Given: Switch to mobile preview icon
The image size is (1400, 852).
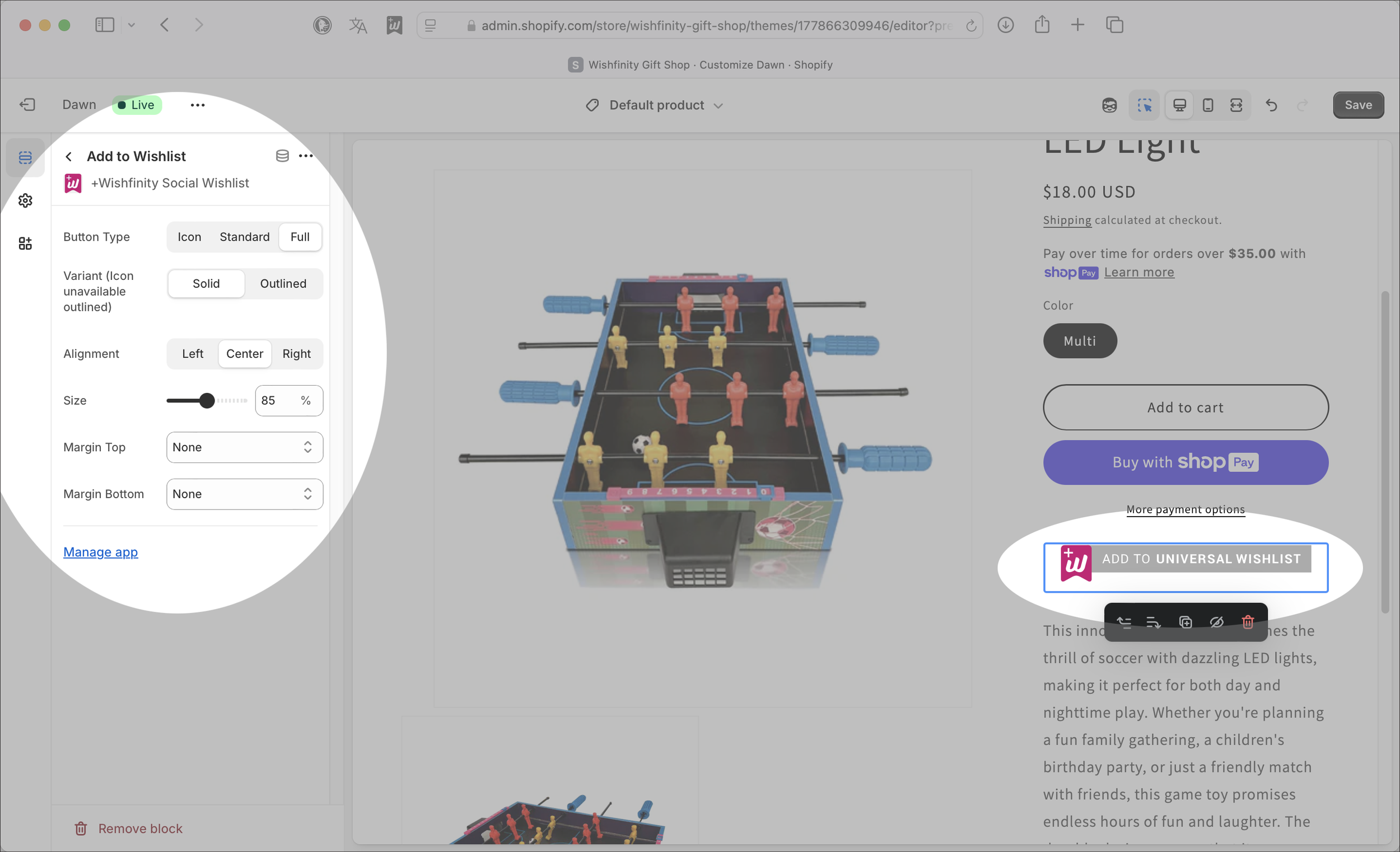Looking at the screenshot, I should 1208,105.
